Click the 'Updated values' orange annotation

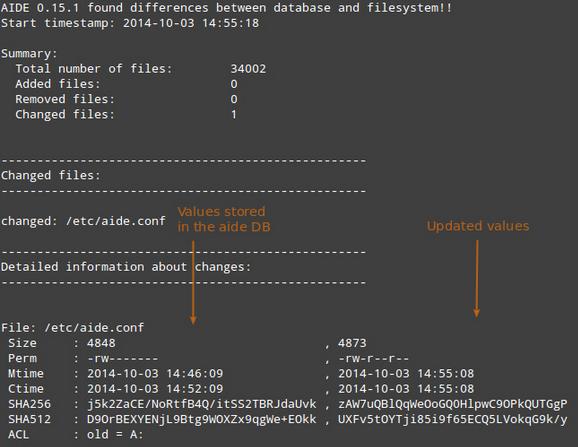pos(478,226)
